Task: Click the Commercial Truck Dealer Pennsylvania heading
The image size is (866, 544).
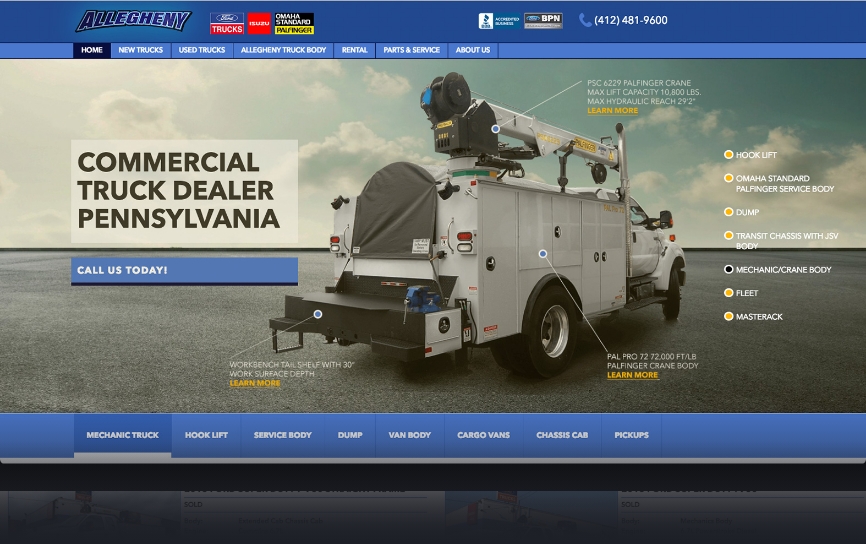Action: pyautogui.click(x=178, y=191)
